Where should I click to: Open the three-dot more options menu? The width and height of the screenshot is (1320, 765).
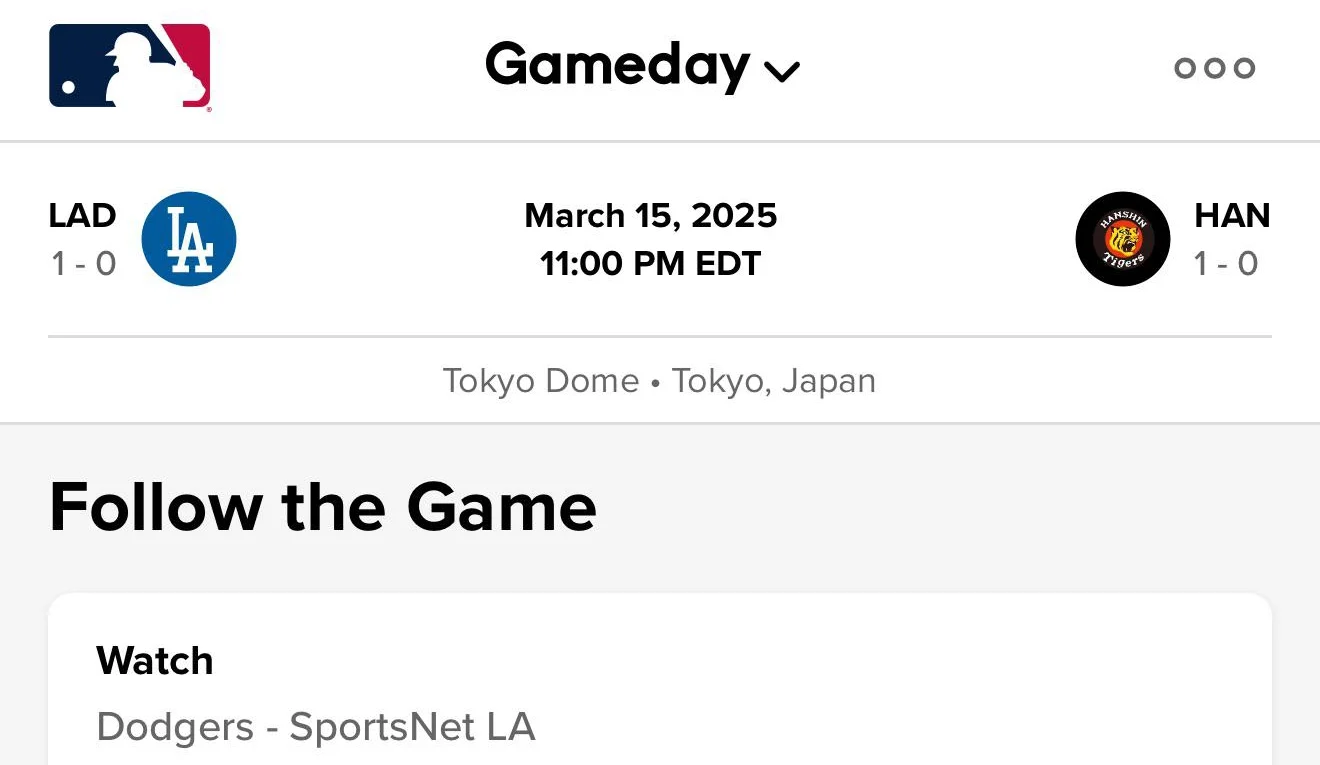(1214, 68)
